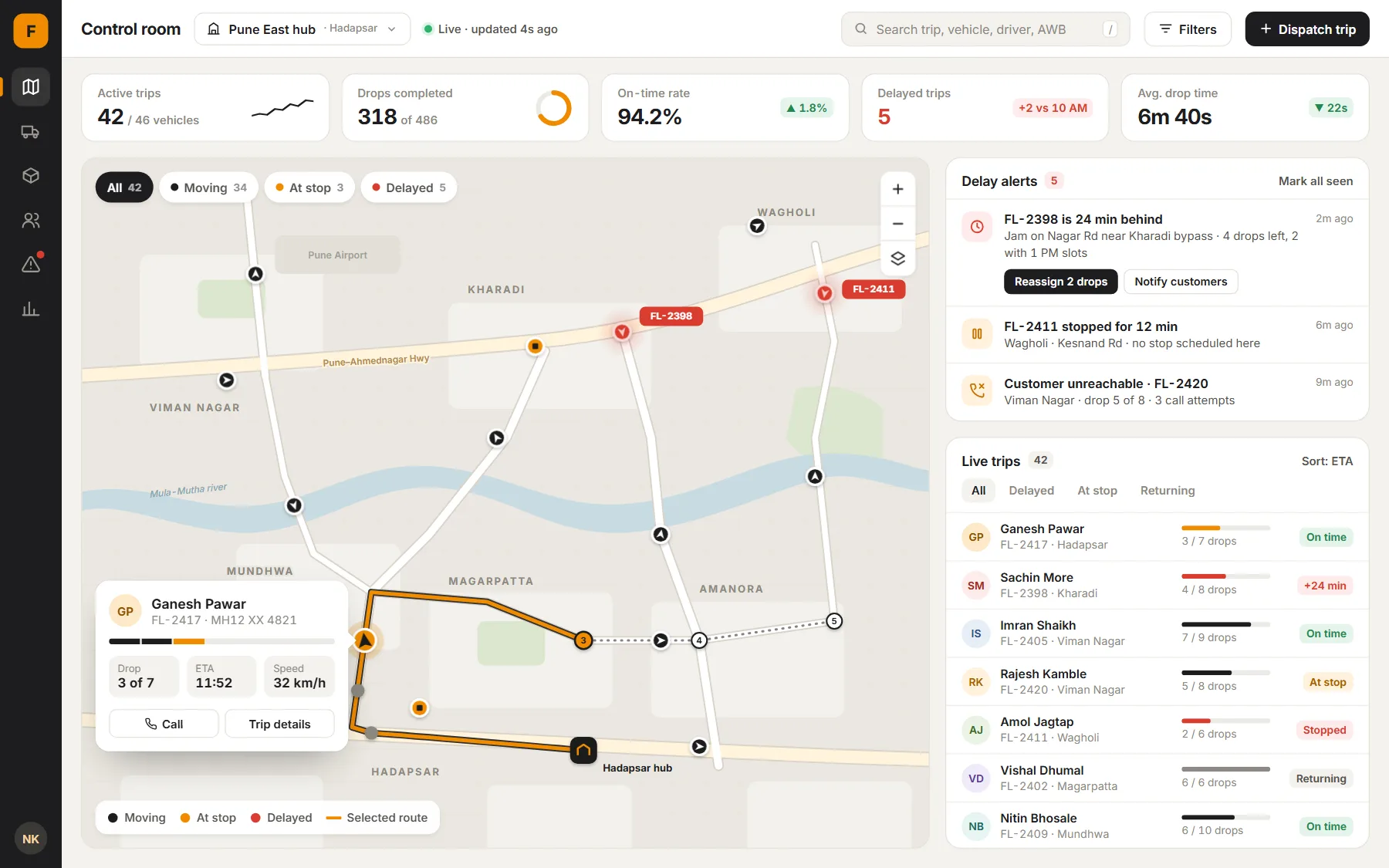This screenshot has width=1389, height=868.
Task: Open the analytics bar chart icon
Action: tap(31, 309)
